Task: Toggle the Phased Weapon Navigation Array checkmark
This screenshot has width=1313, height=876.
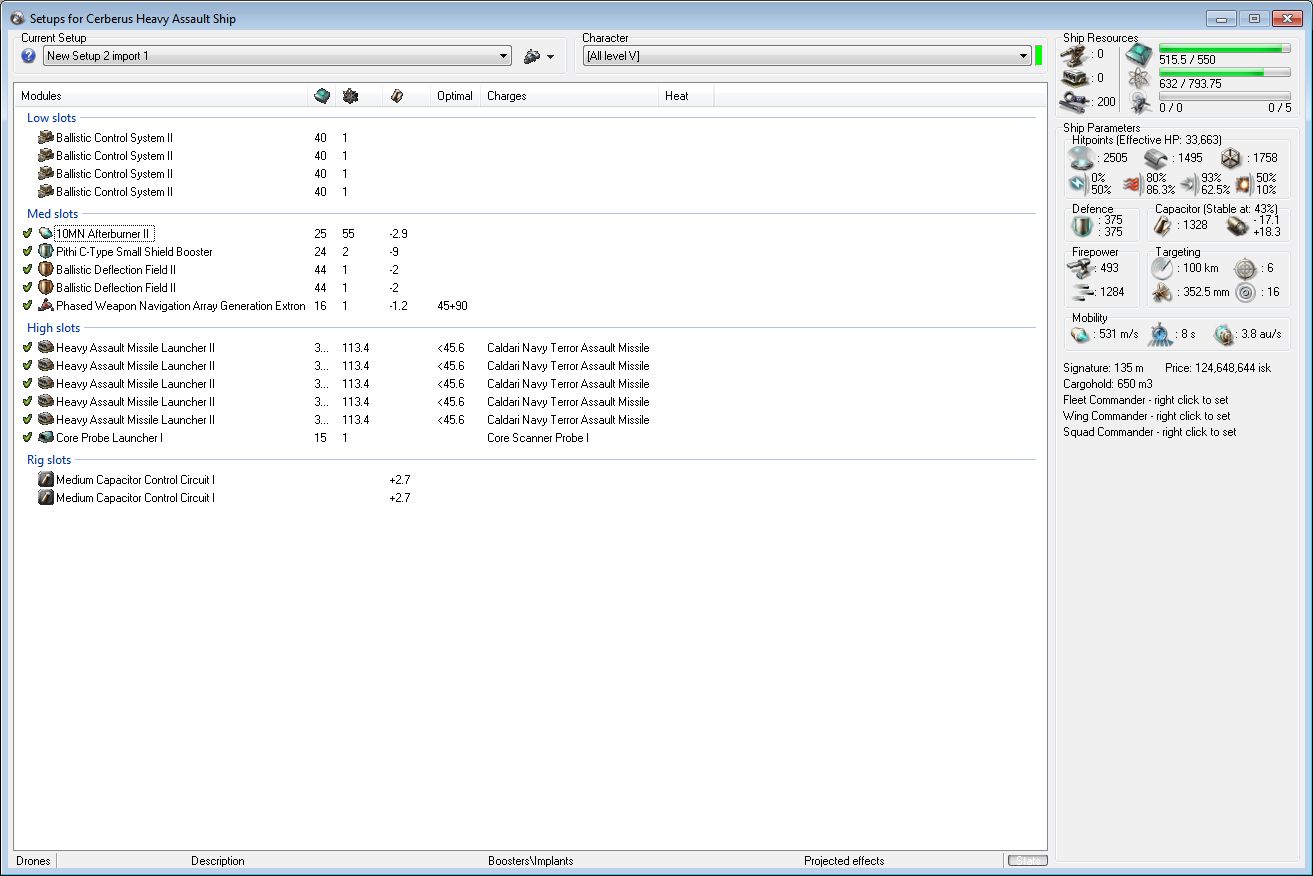Action: [27, 306]
